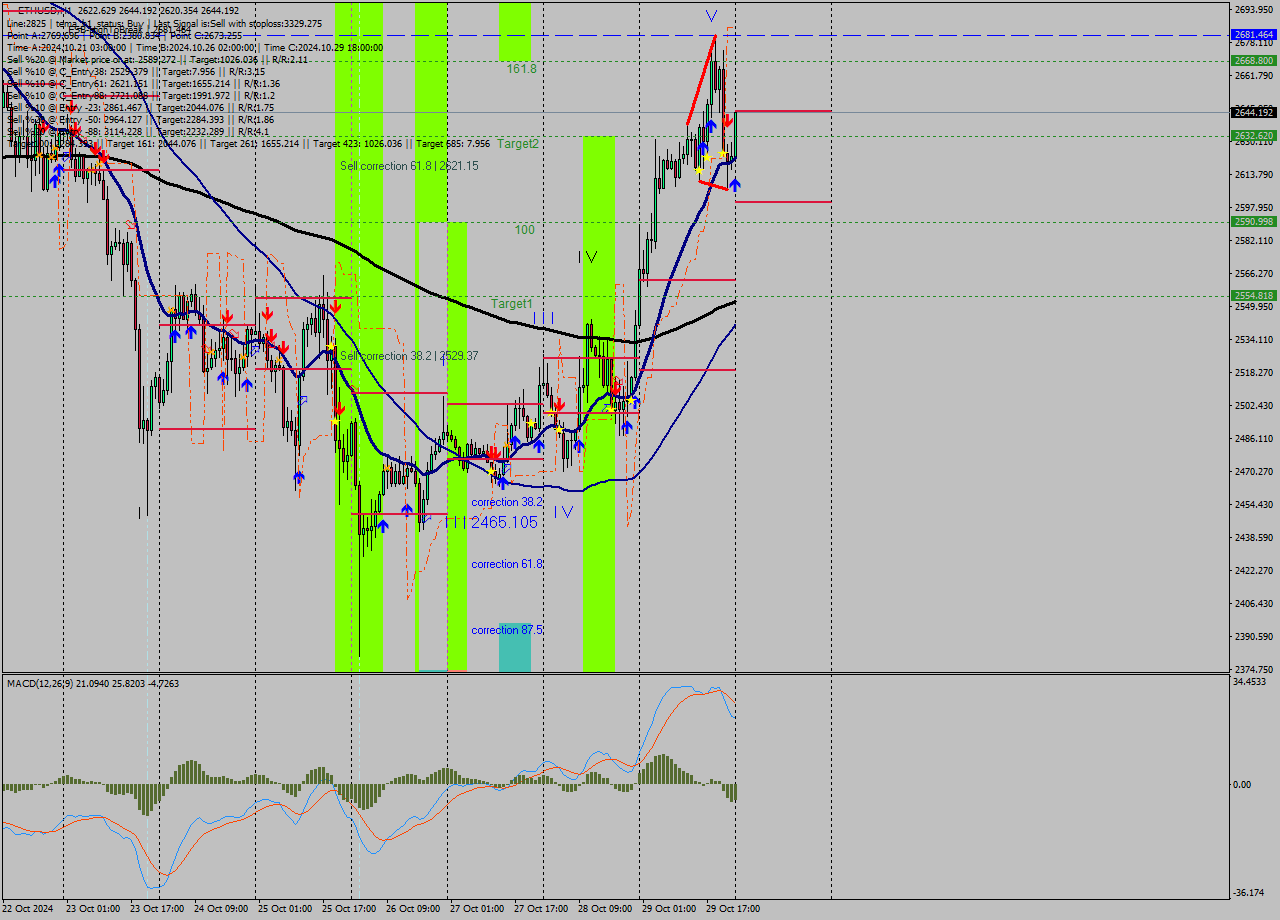Click the '22 Oct 2024' date on time axis
The height and width of the screenshot is (920, 1280).
click(x=30, y=909)
